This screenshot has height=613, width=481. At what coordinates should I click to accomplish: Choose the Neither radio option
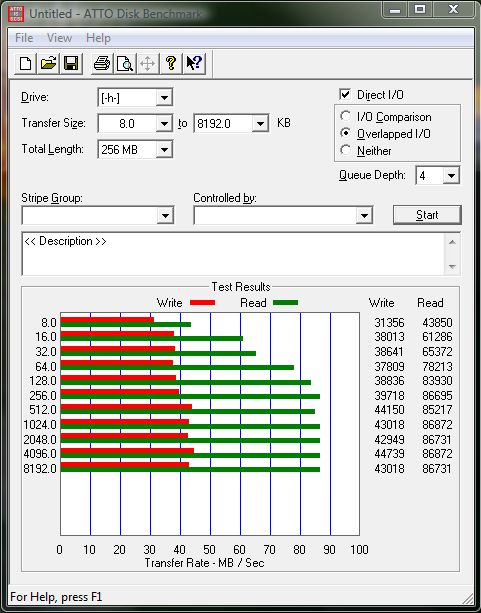tap(345, 150)
